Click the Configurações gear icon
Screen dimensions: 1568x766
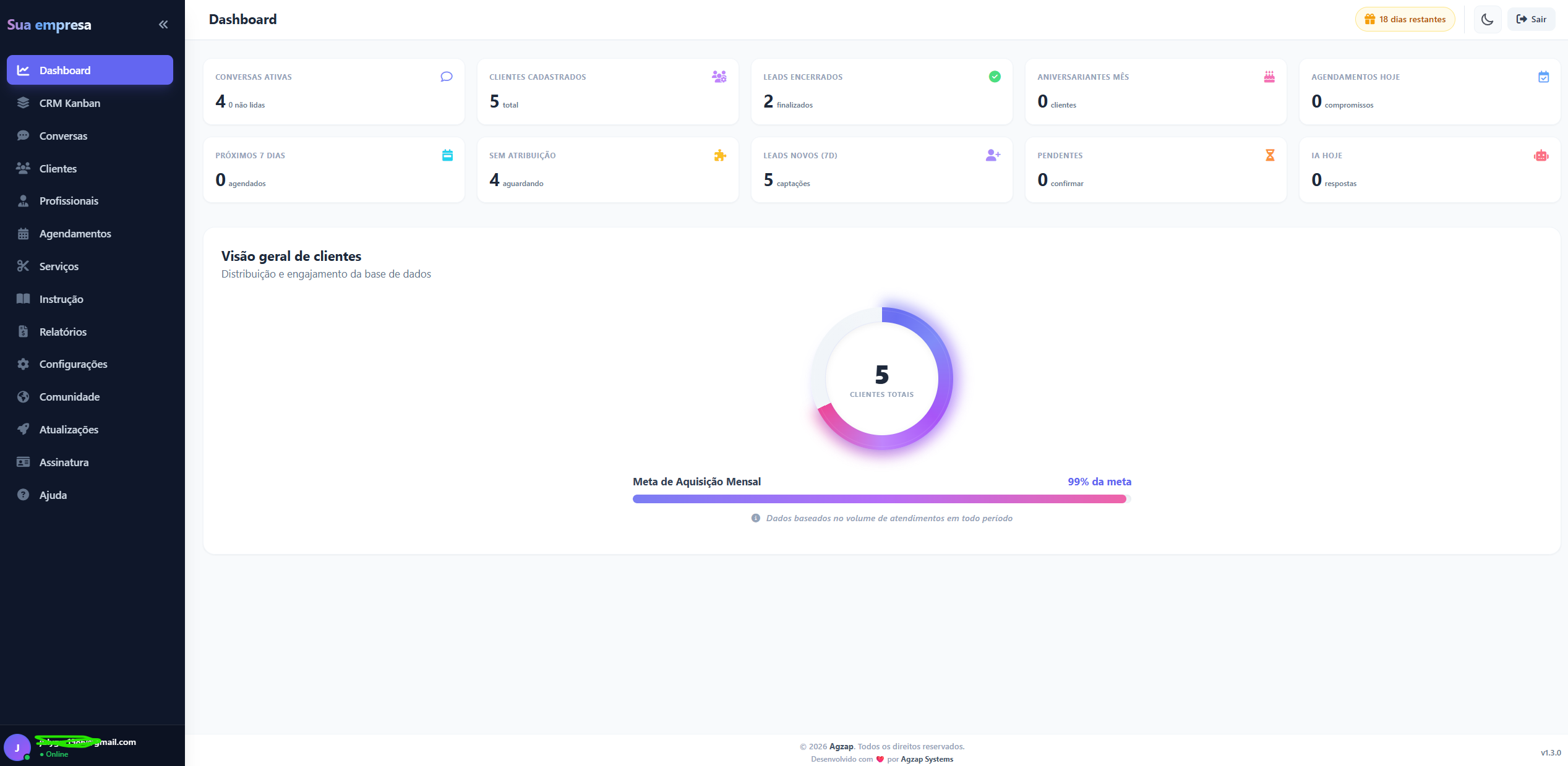(x=23, y=364)
